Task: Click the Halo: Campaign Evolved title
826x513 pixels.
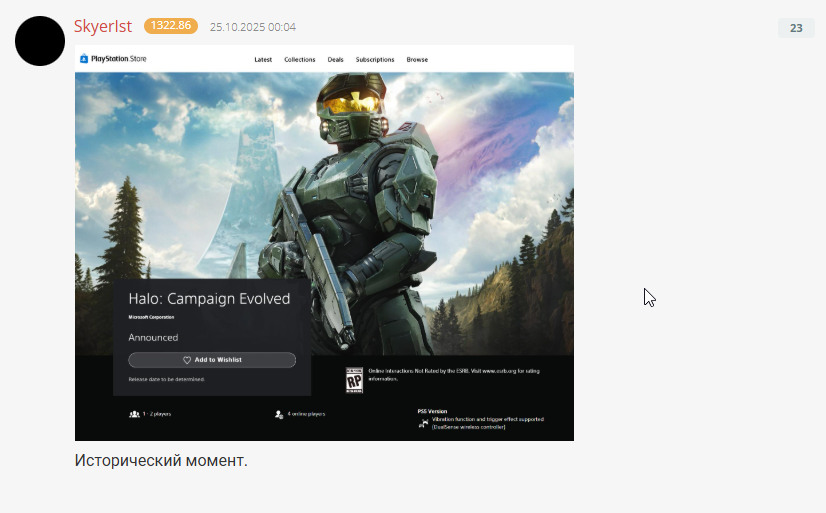Action: tap(209, 299)
